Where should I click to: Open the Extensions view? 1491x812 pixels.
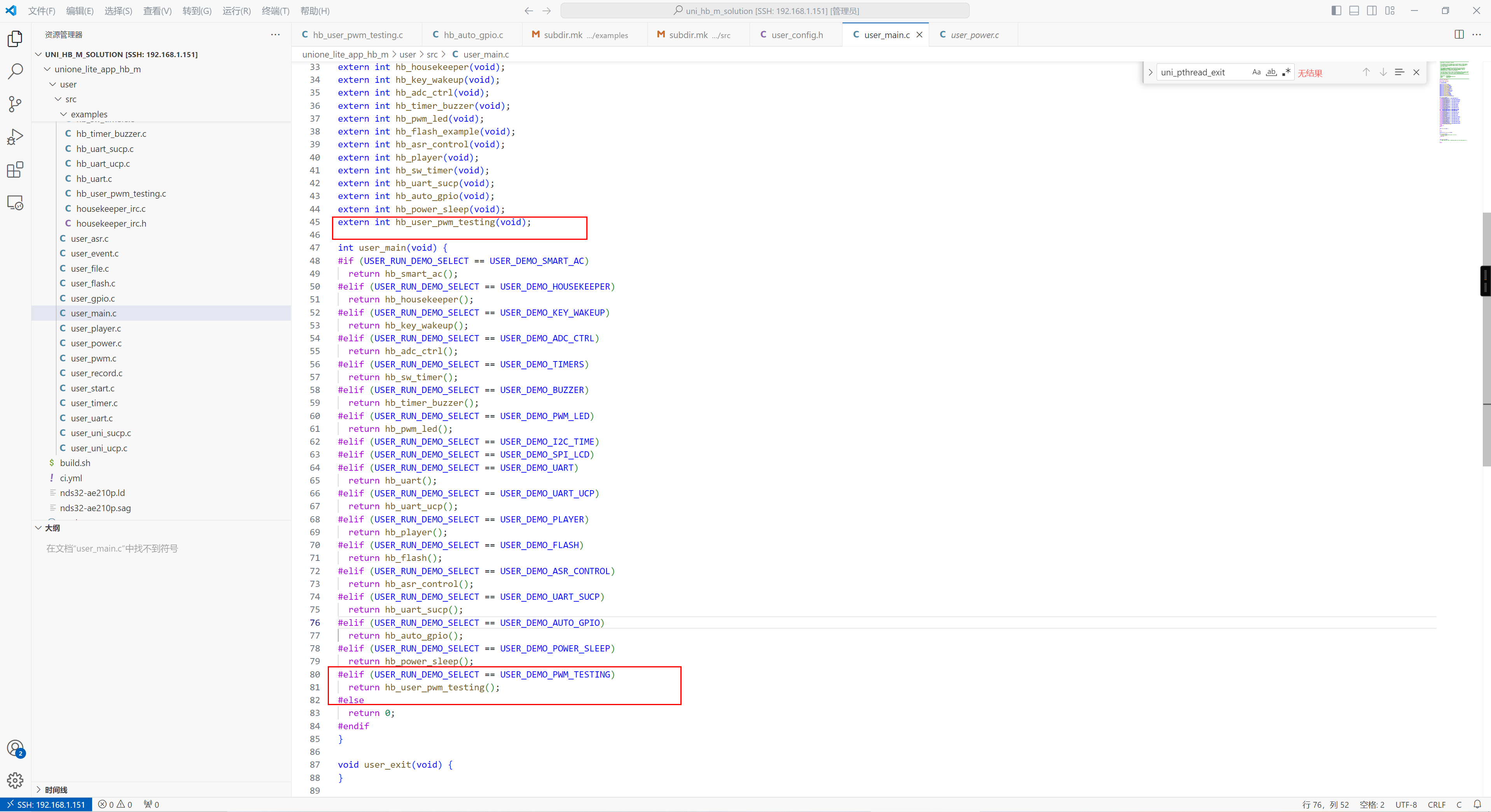tap(15, 170)
